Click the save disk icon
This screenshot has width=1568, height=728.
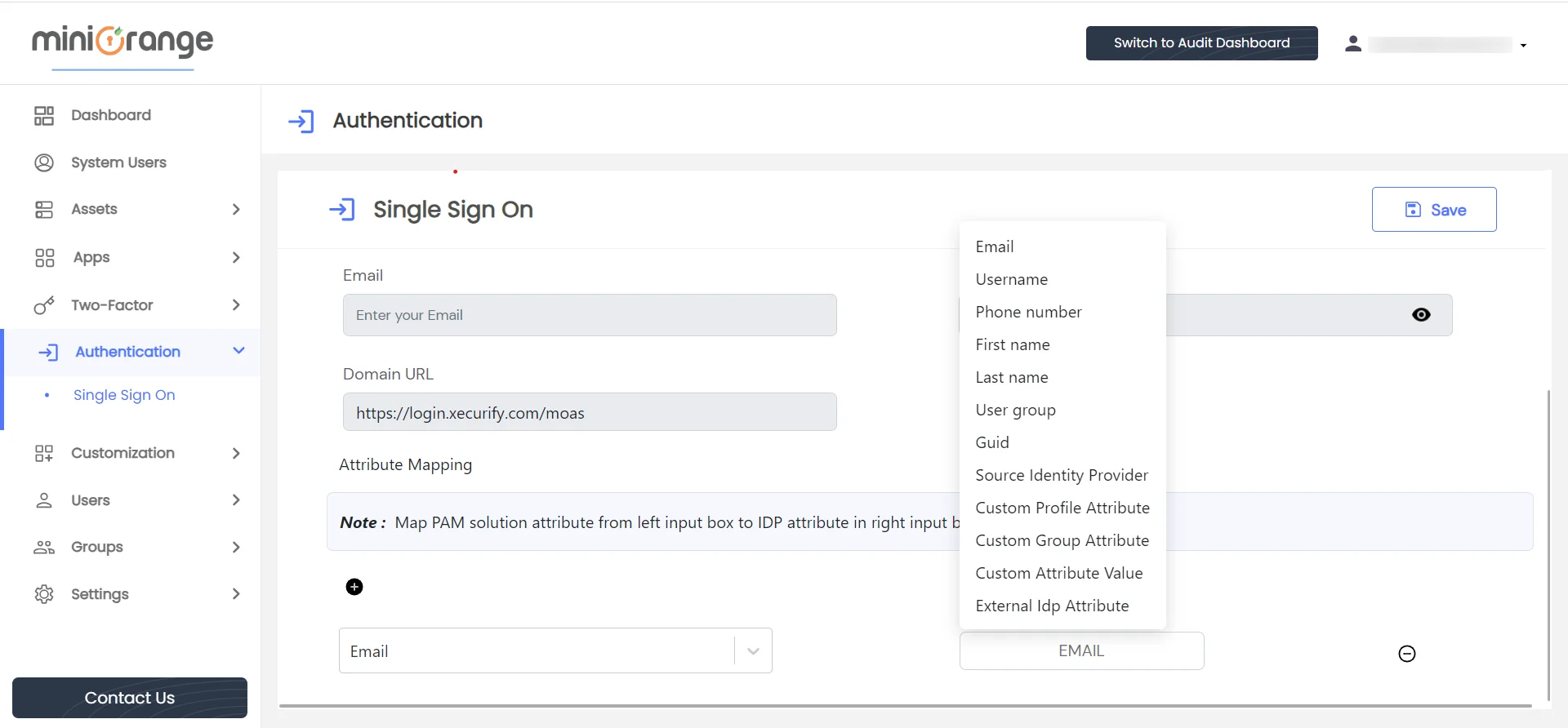click(x=1413, y=210)
